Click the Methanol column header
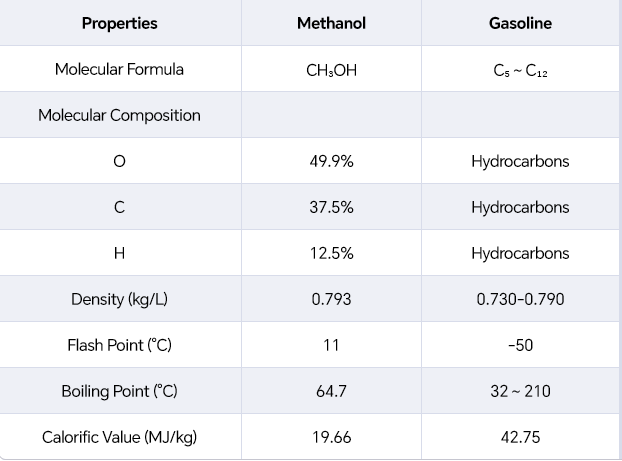 pos(331,24)
